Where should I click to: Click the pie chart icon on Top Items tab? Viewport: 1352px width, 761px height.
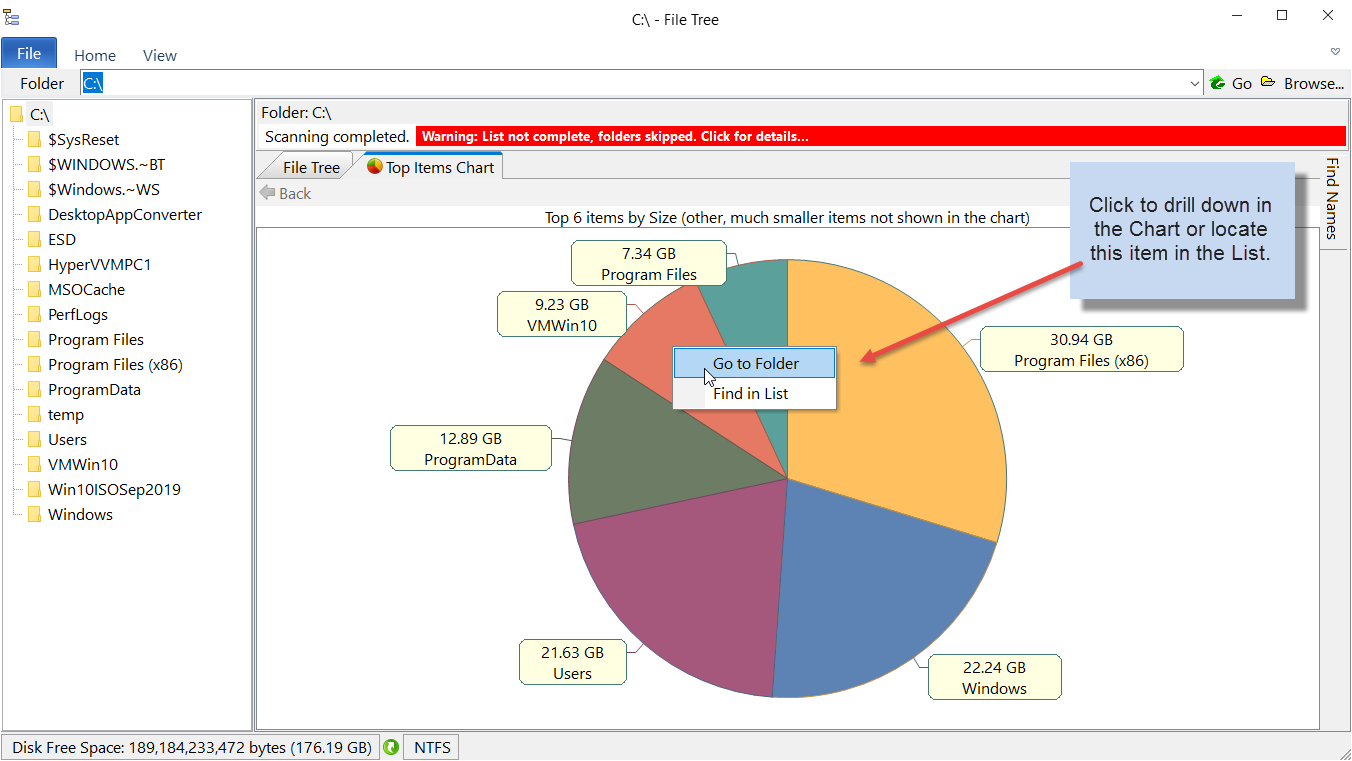click(375, 167)
